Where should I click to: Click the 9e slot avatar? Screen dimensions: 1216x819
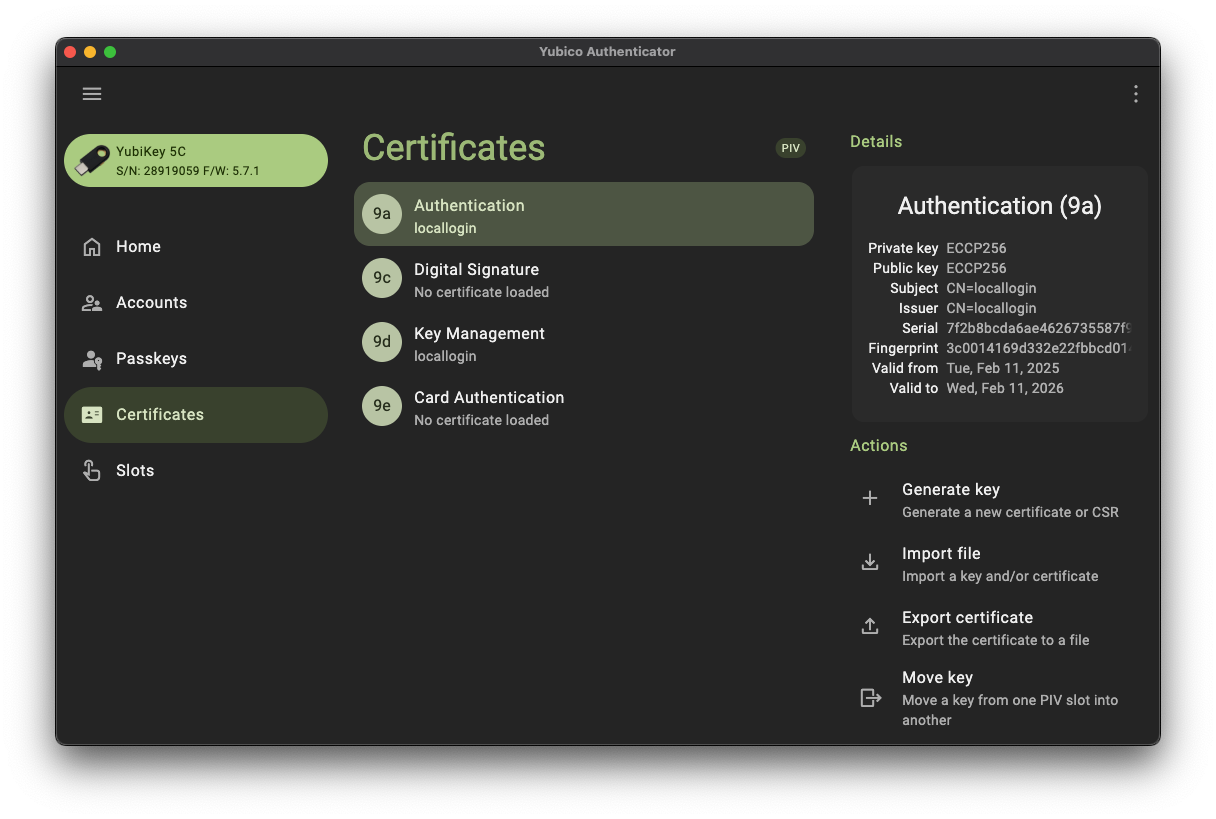click(382, 406)
